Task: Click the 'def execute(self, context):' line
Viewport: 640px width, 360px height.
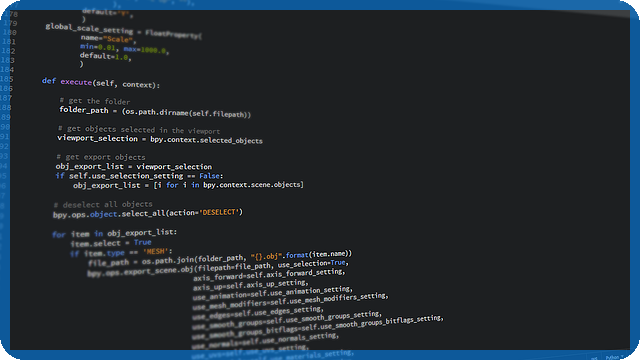Action: (x=101, y=83)
